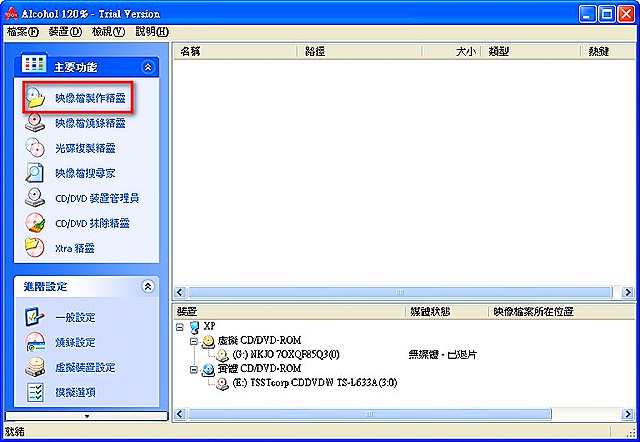Viewport: 640px width, 442px height.
Task: Click the 裝置 column header
Action: [x=289, y=312]
